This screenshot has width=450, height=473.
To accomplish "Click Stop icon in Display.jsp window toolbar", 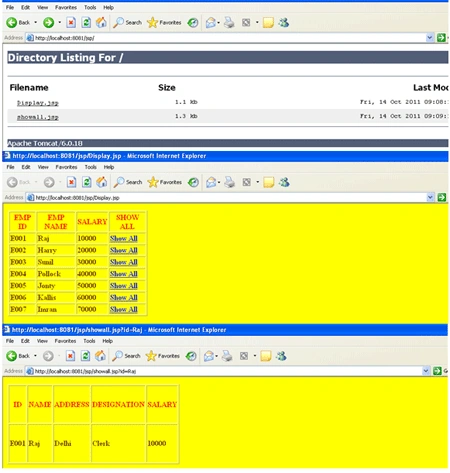I will pyautogui.click(x=71, y=182).
